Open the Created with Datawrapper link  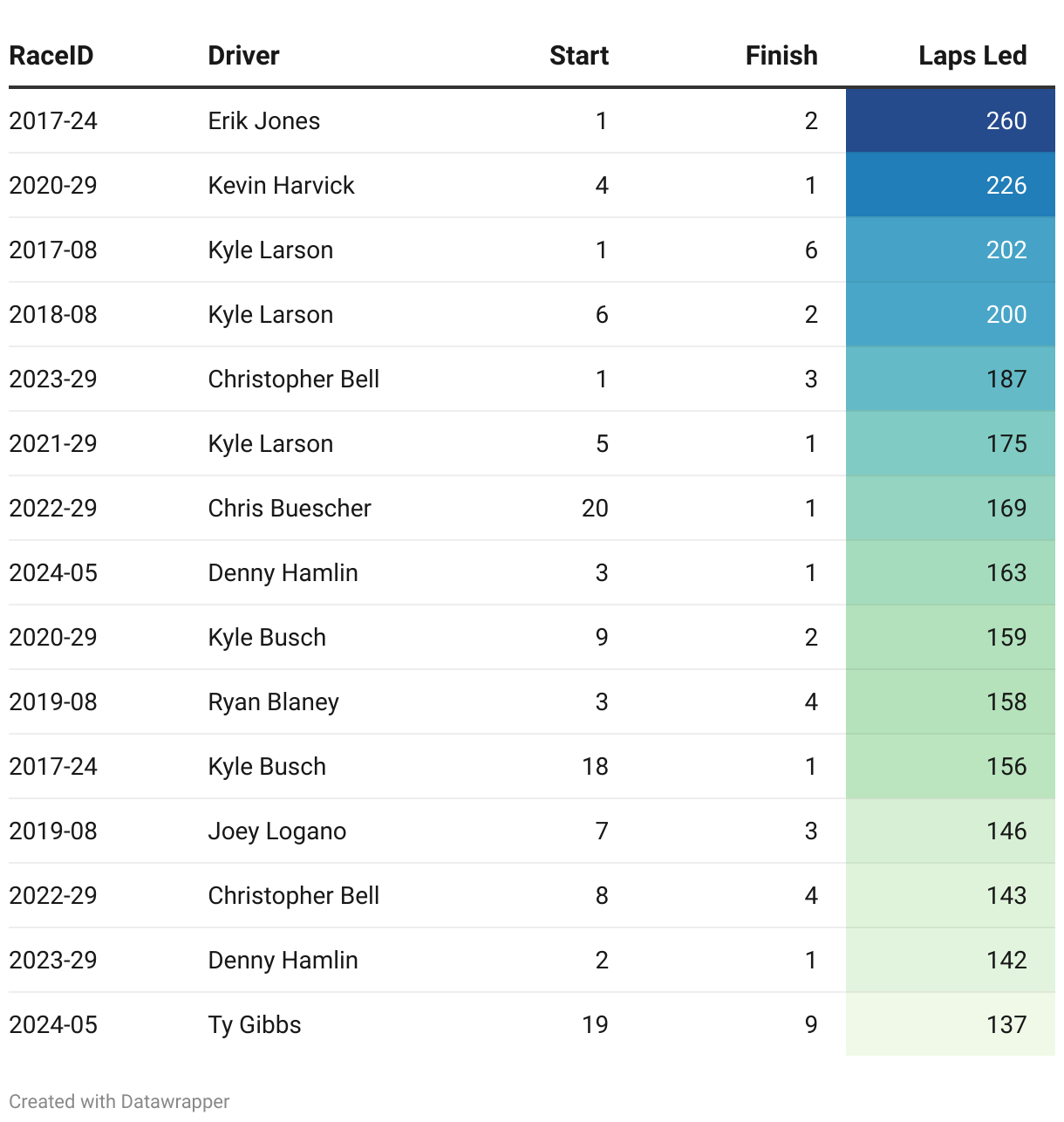119,1101
